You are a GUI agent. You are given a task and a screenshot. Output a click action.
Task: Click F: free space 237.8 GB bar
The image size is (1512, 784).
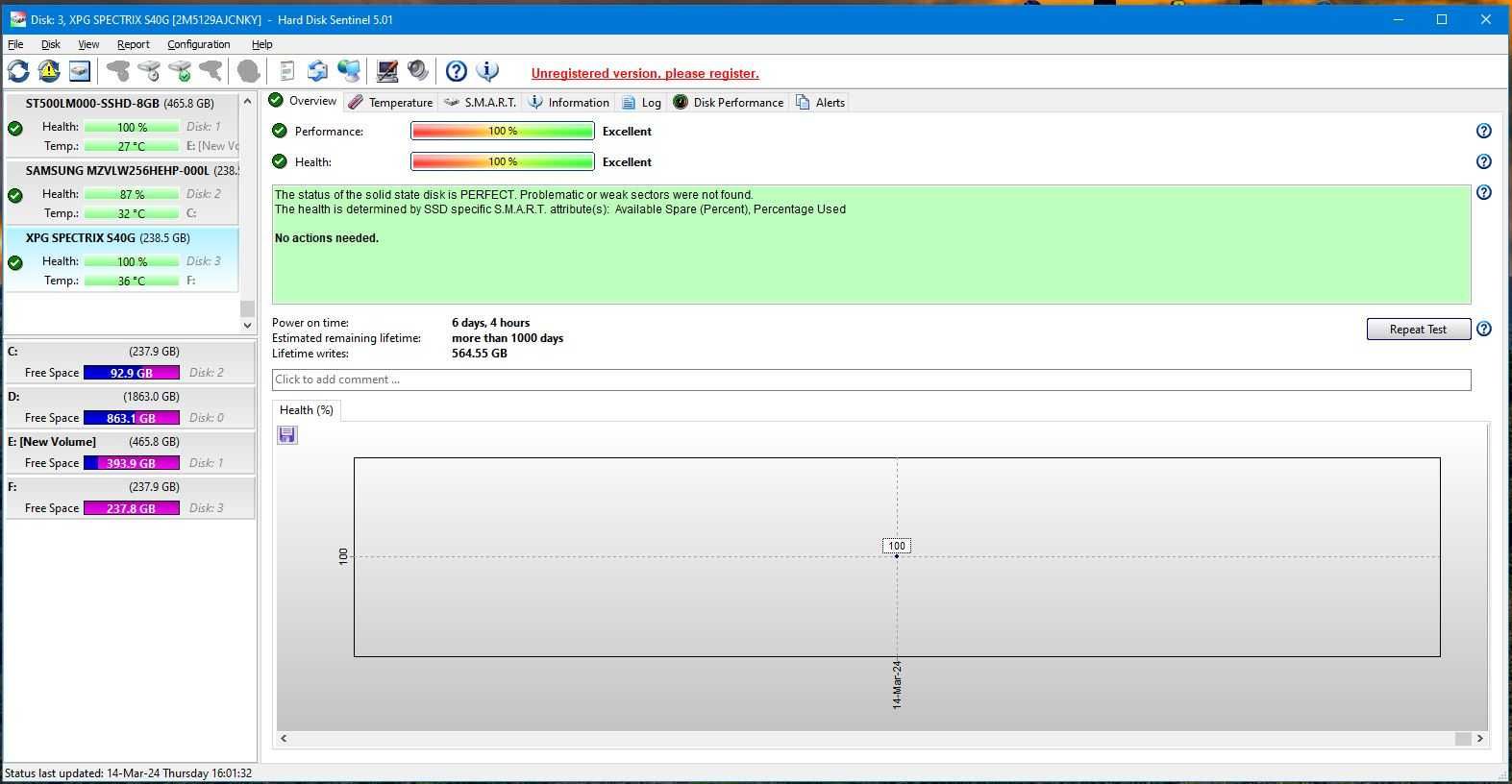pos(132,508)
